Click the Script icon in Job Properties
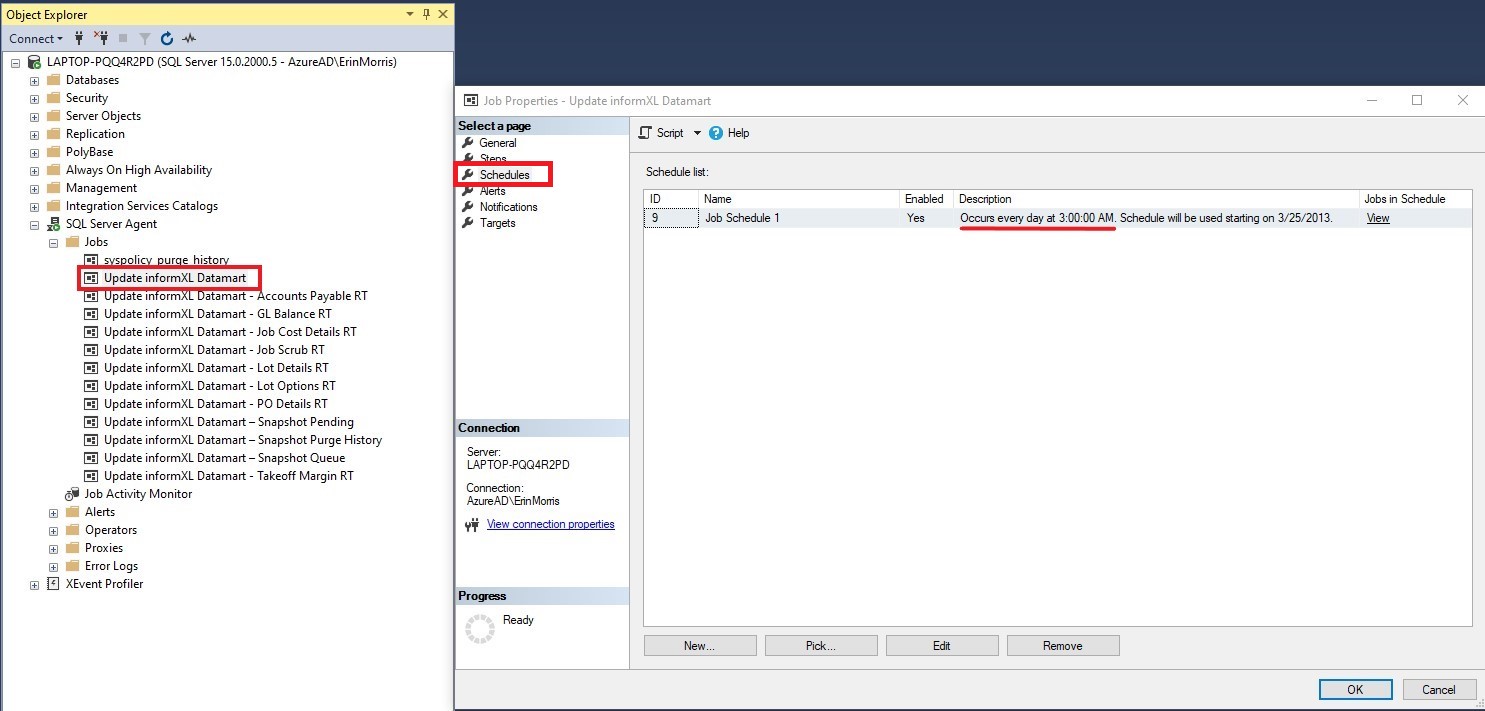The height and width of the screenshot is (711, 1485). tap(646, 133)
